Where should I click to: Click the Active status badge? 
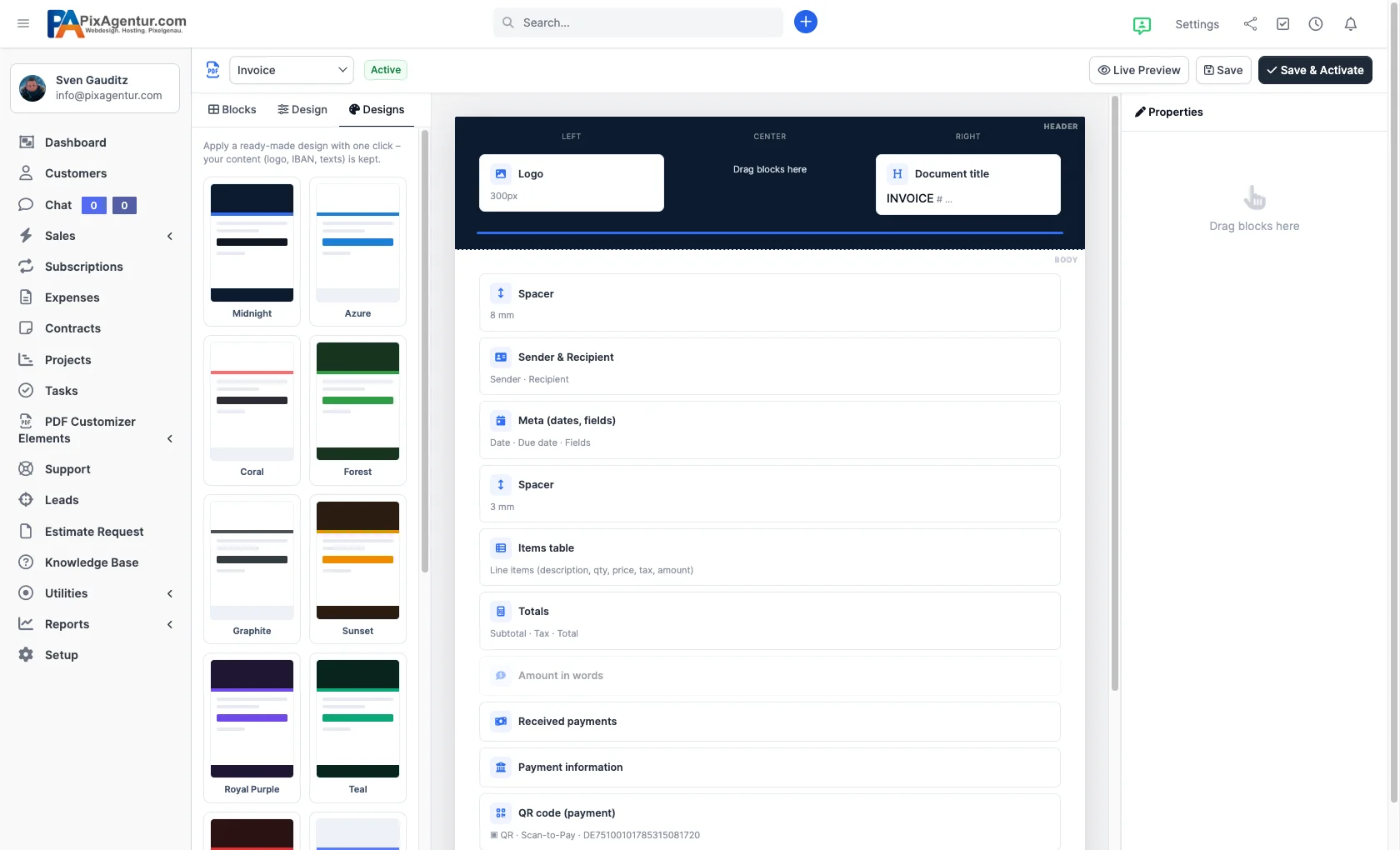click(386, 70)
